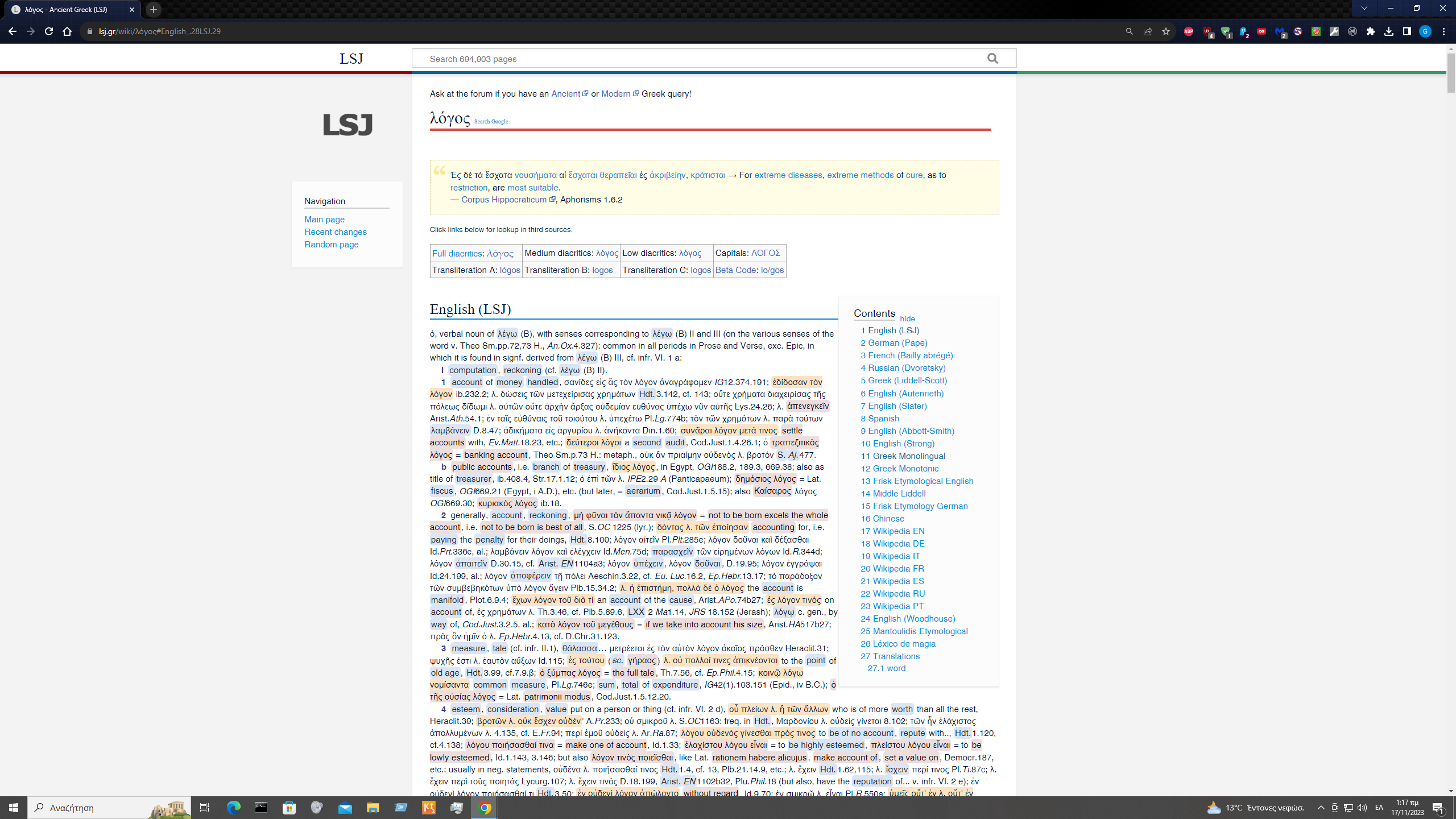Image resolution: width=1456 pixels, height=819 pixels.
Task: Click the page's vertical scrollbar thumb
Action: 1451,74
